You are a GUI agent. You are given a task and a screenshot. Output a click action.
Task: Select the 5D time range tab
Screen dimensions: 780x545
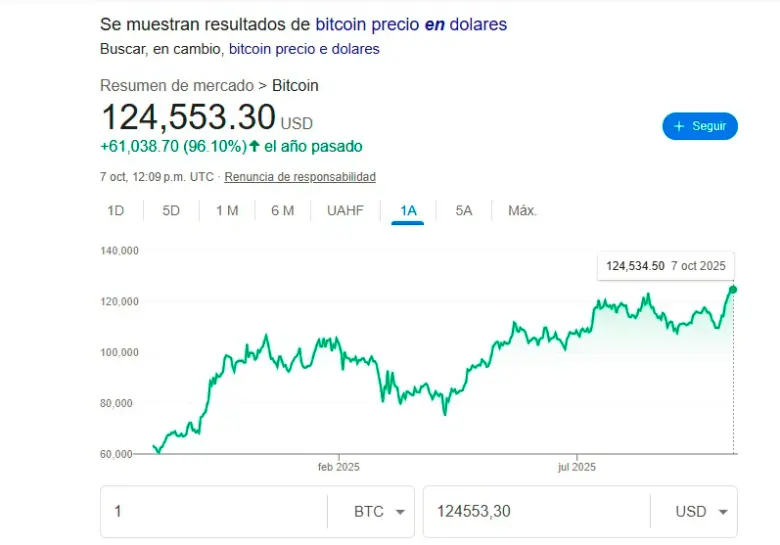pos(171,211)
